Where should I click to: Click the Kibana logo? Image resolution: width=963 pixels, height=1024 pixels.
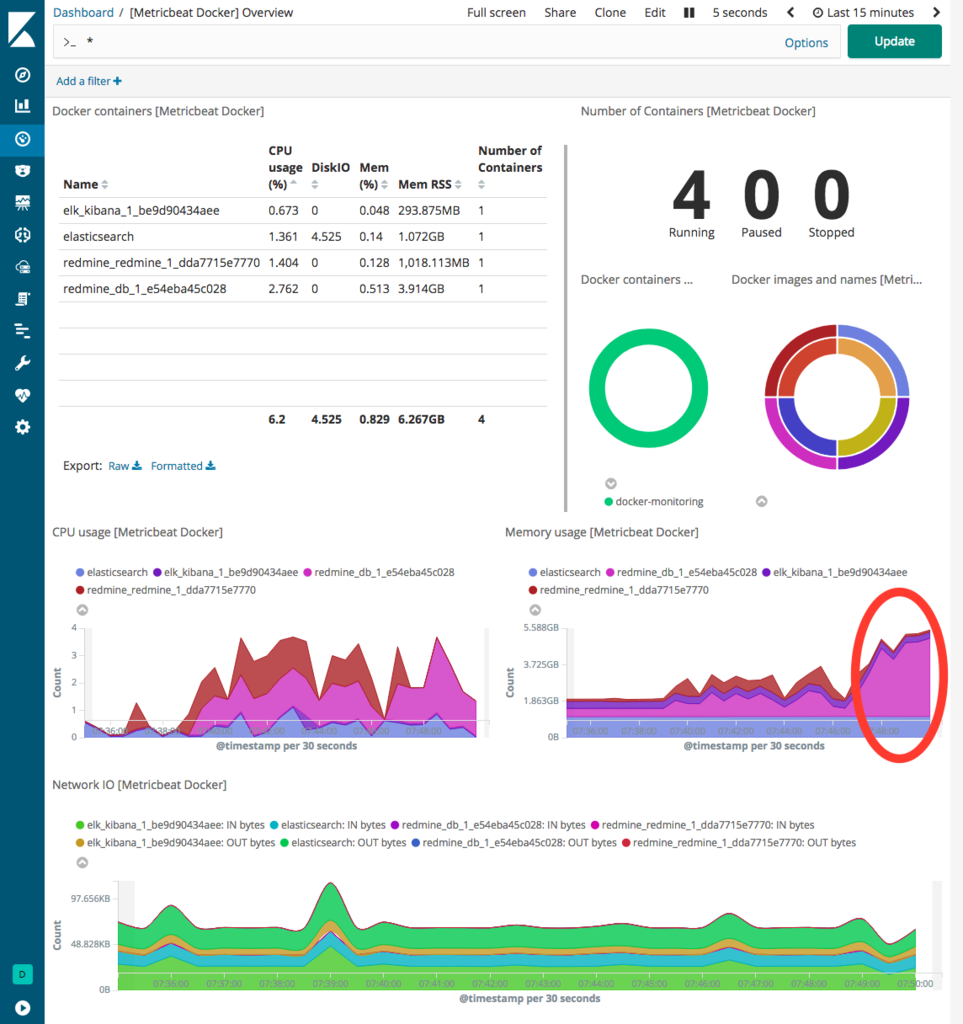pyautogui.click(x=22, y=28)
